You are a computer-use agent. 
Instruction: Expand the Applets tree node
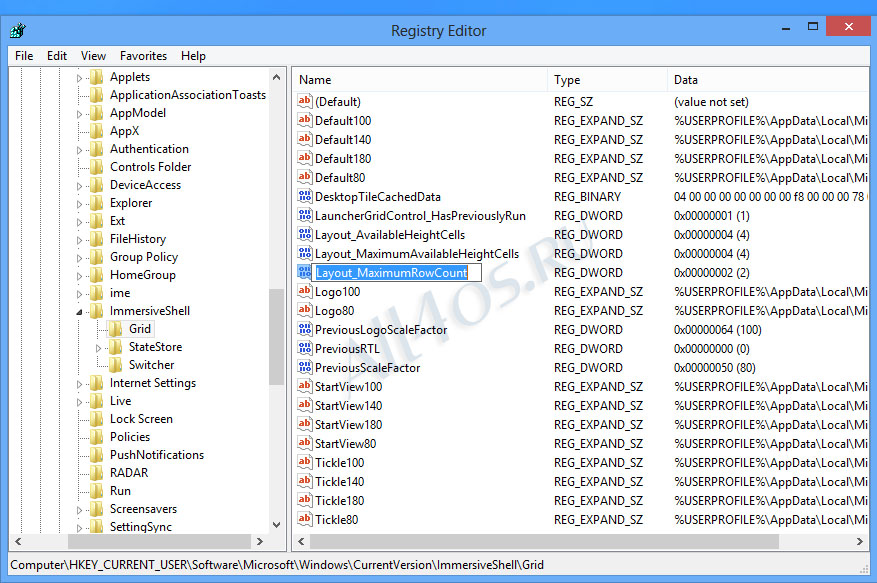79,78
